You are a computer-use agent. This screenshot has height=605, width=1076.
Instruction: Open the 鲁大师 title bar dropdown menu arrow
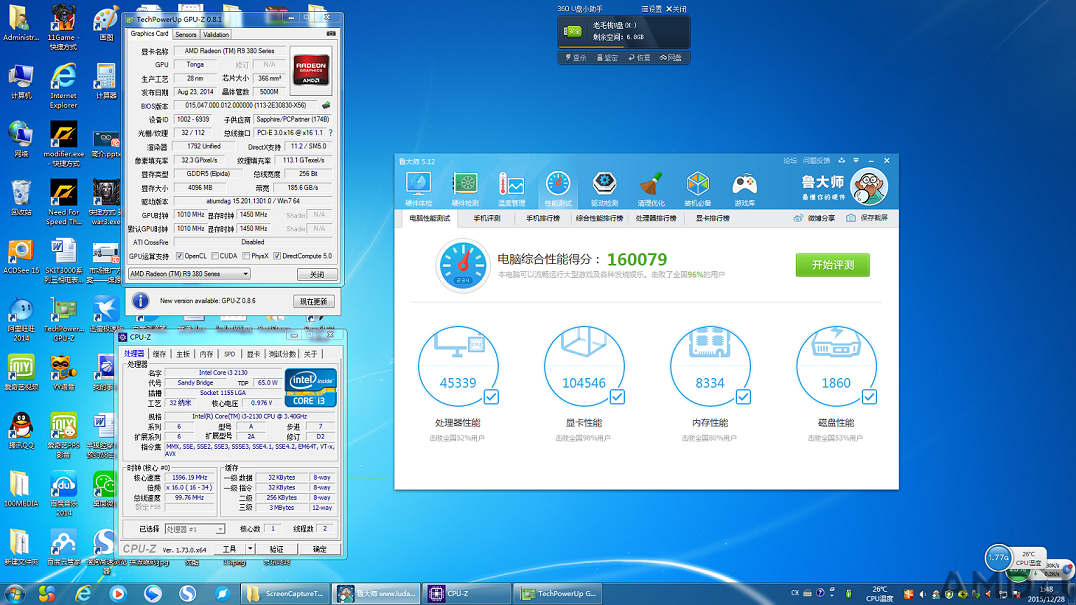pos(856,161)
